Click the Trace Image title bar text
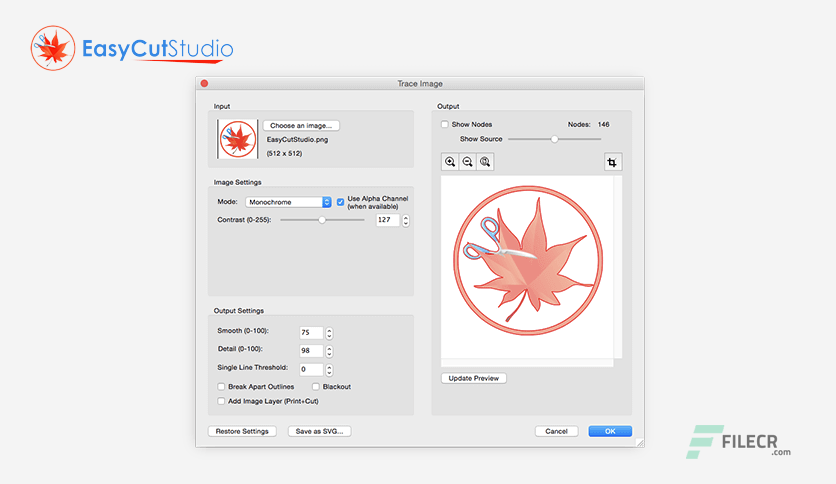The width and height of the screenshot is (836, 484). (420, 84)
